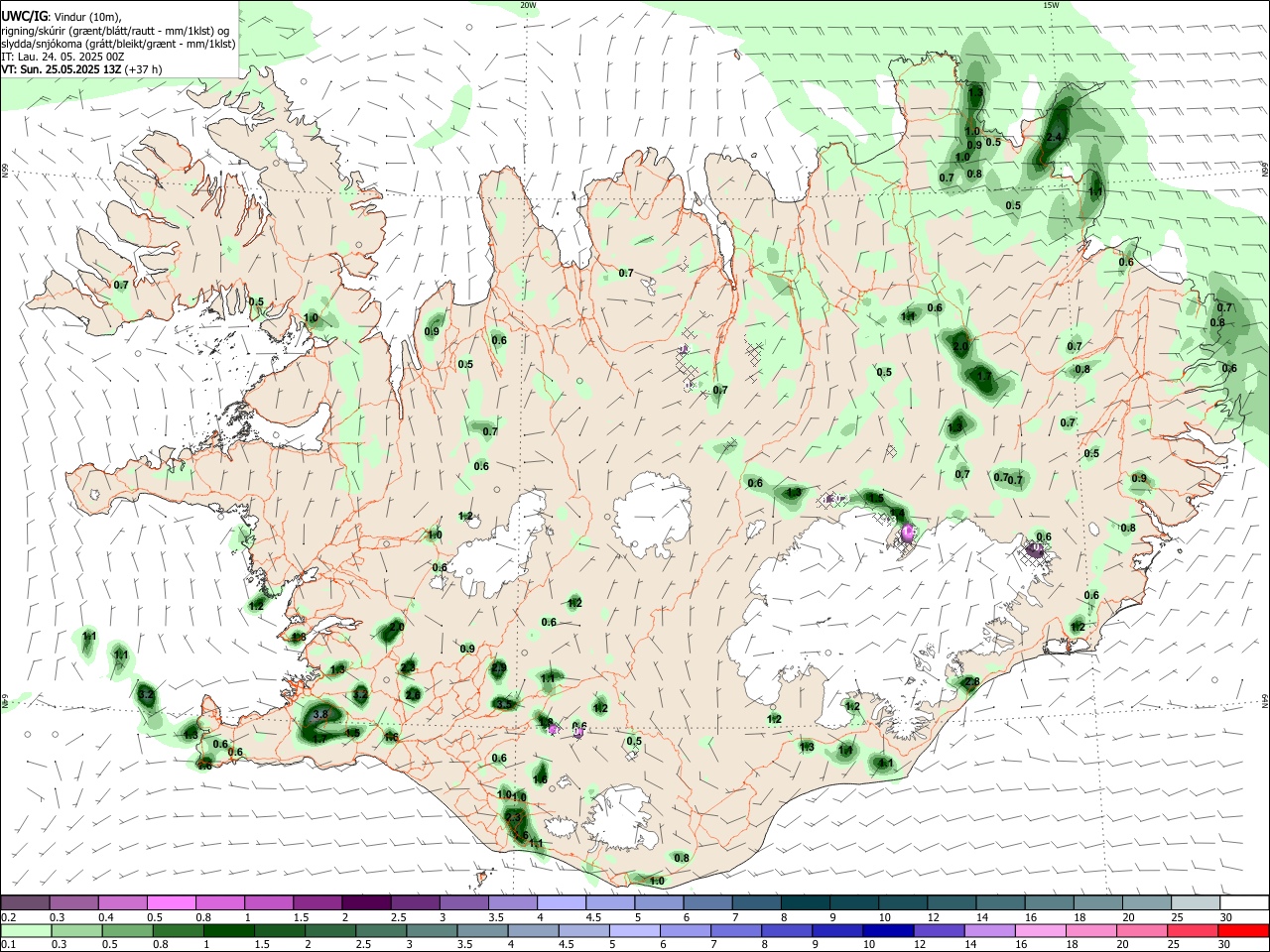Screen dimensions: 1270x952
Task: Click the '3.2' precipitation value offshore
Action: tap(146, 695)
